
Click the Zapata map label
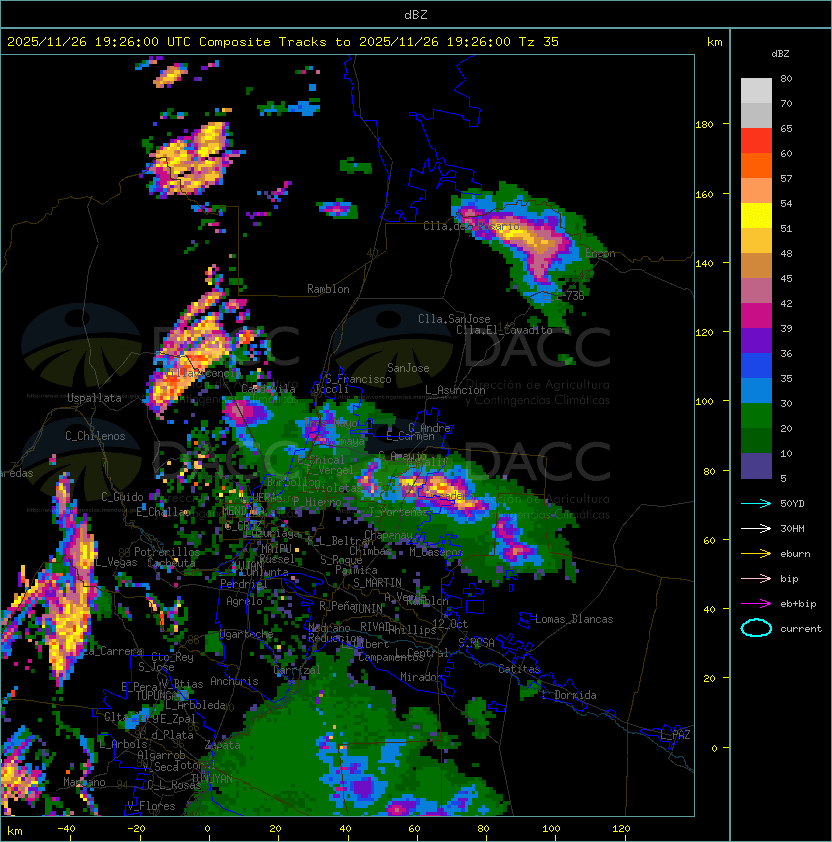(223, 745)
